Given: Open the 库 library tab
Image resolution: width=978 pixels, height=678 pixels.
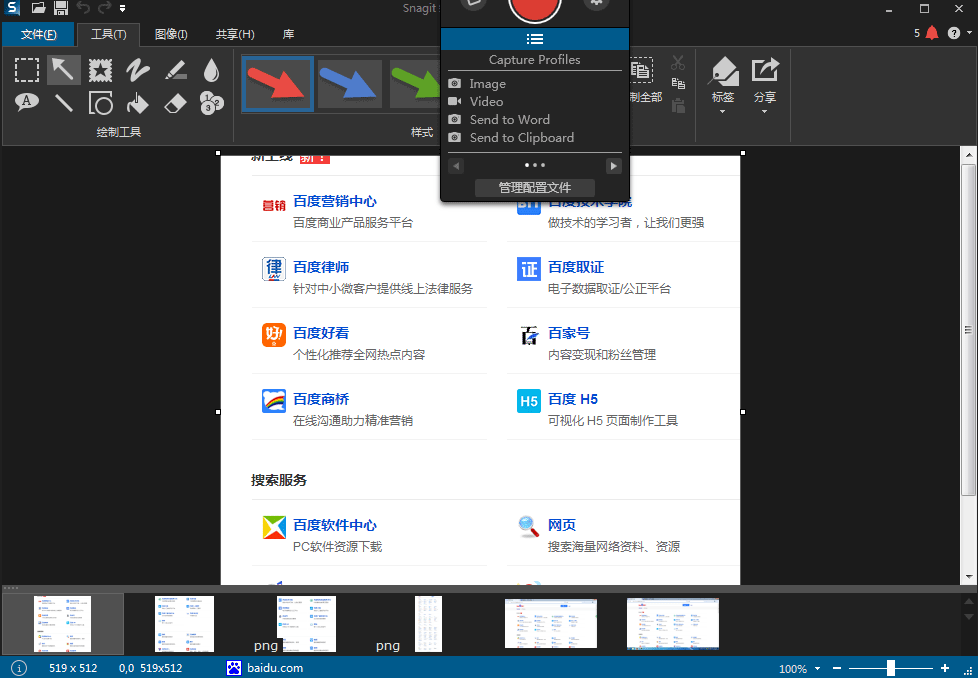Looking at the screenshot, I should click(288, 34).
